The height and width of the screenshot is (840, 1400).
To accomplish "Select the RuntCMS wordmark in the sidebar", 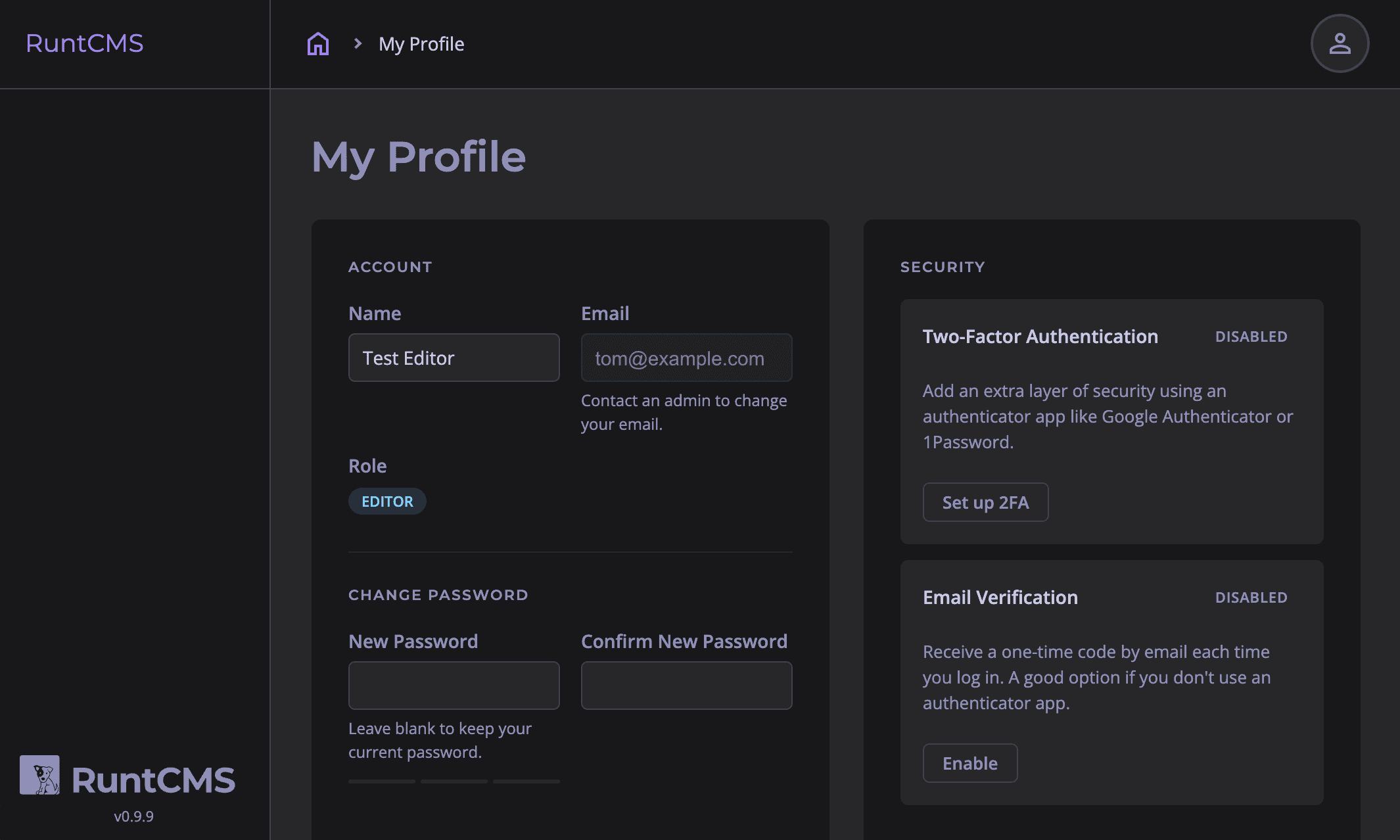I will 85,43.
